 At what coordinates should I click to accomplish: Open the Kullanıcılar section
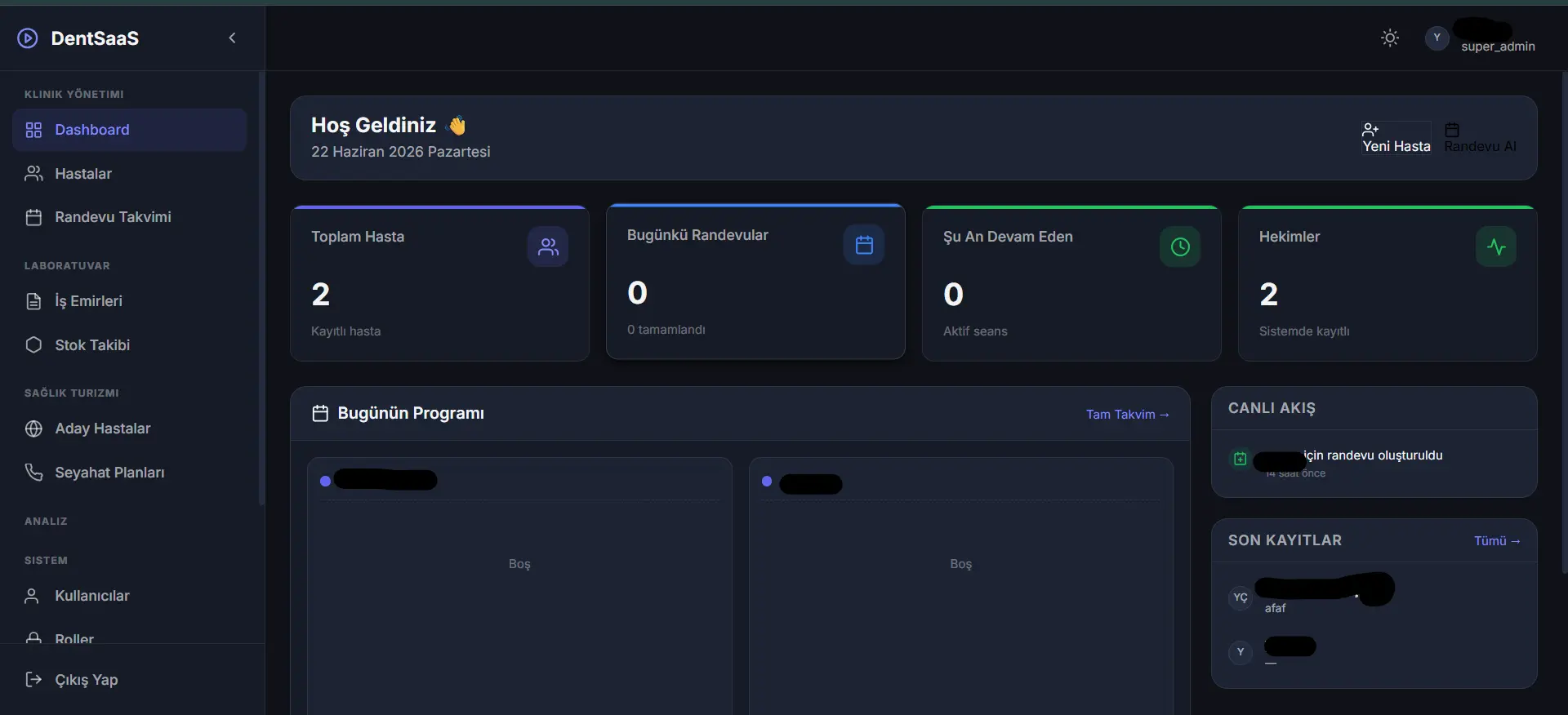(x=129, y=596)
